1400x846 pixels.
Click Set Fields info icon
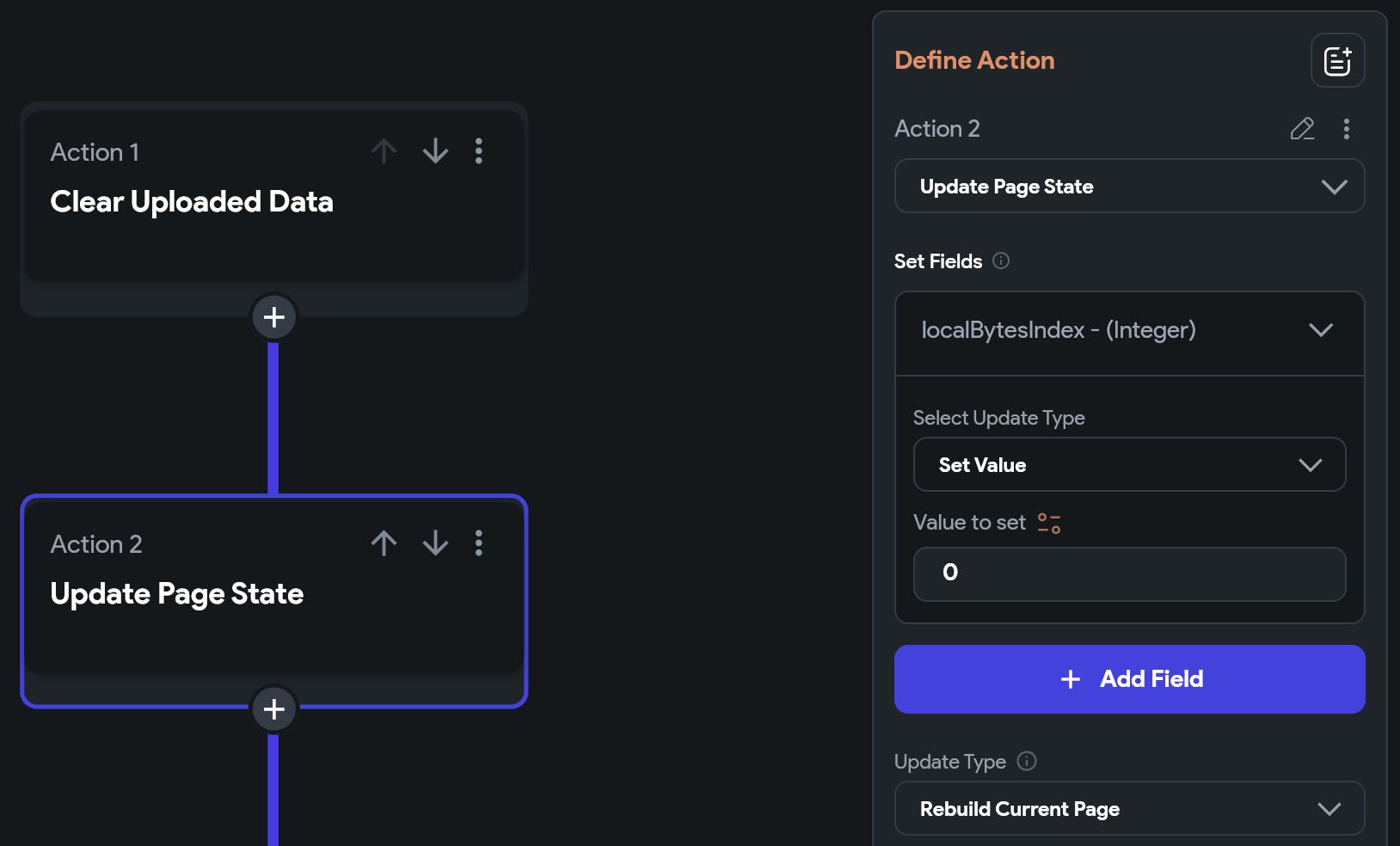tap(1001, 261)
